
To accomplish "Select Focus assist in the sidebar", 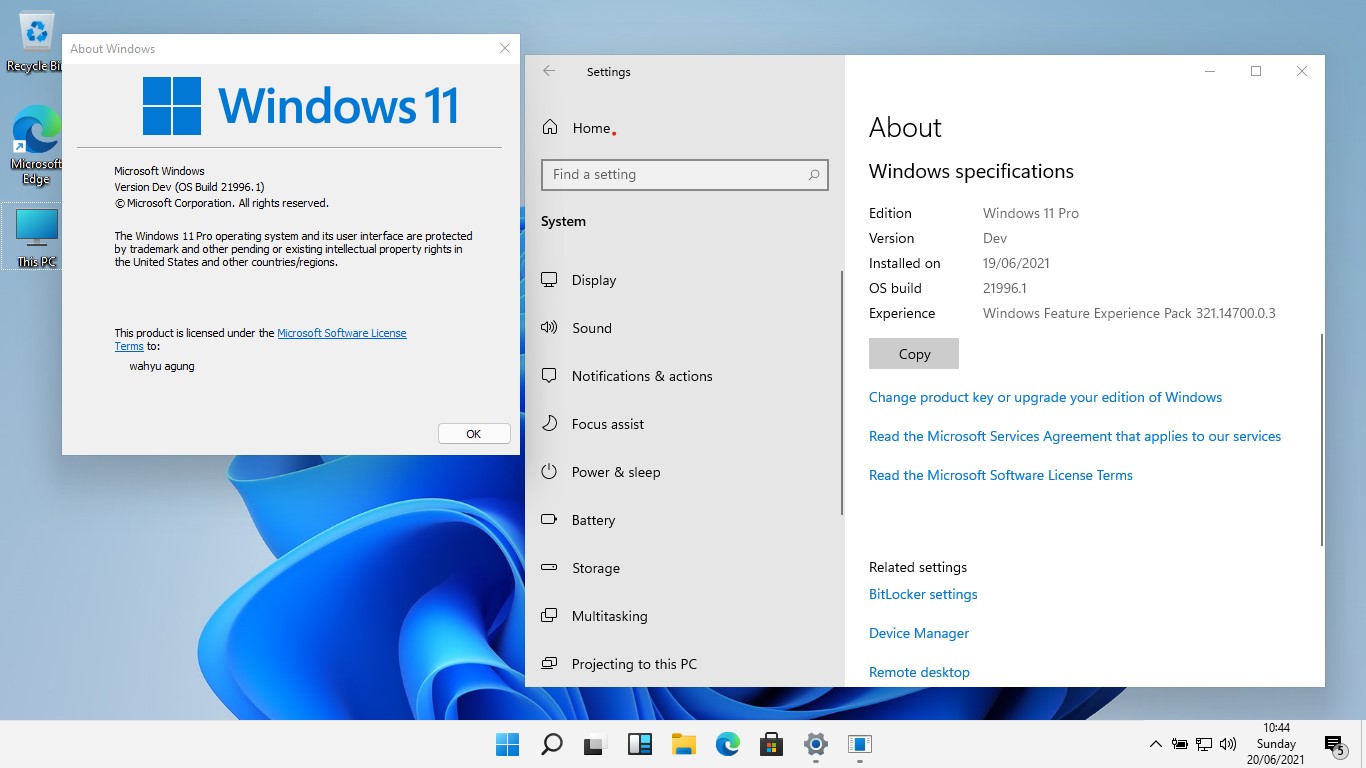I will pos(683,424).
